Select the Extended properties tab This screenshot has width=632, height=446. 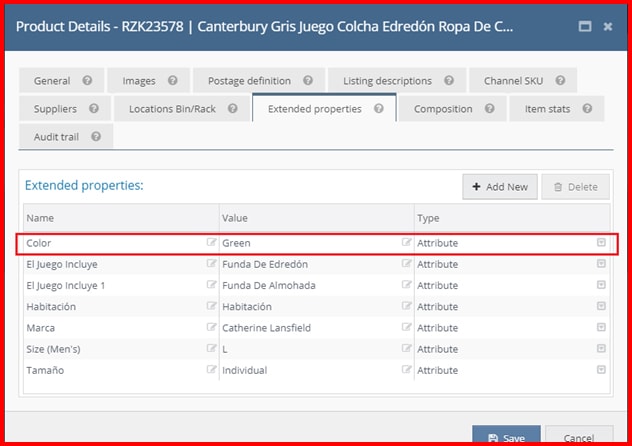click(324, 108)
